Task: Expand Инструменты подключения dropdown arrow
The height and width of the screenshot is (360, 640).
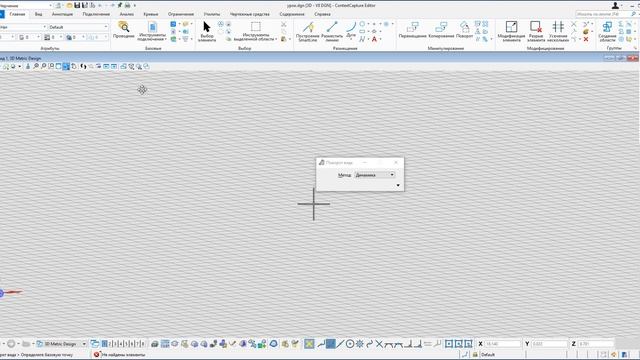Action: [166, 39]
